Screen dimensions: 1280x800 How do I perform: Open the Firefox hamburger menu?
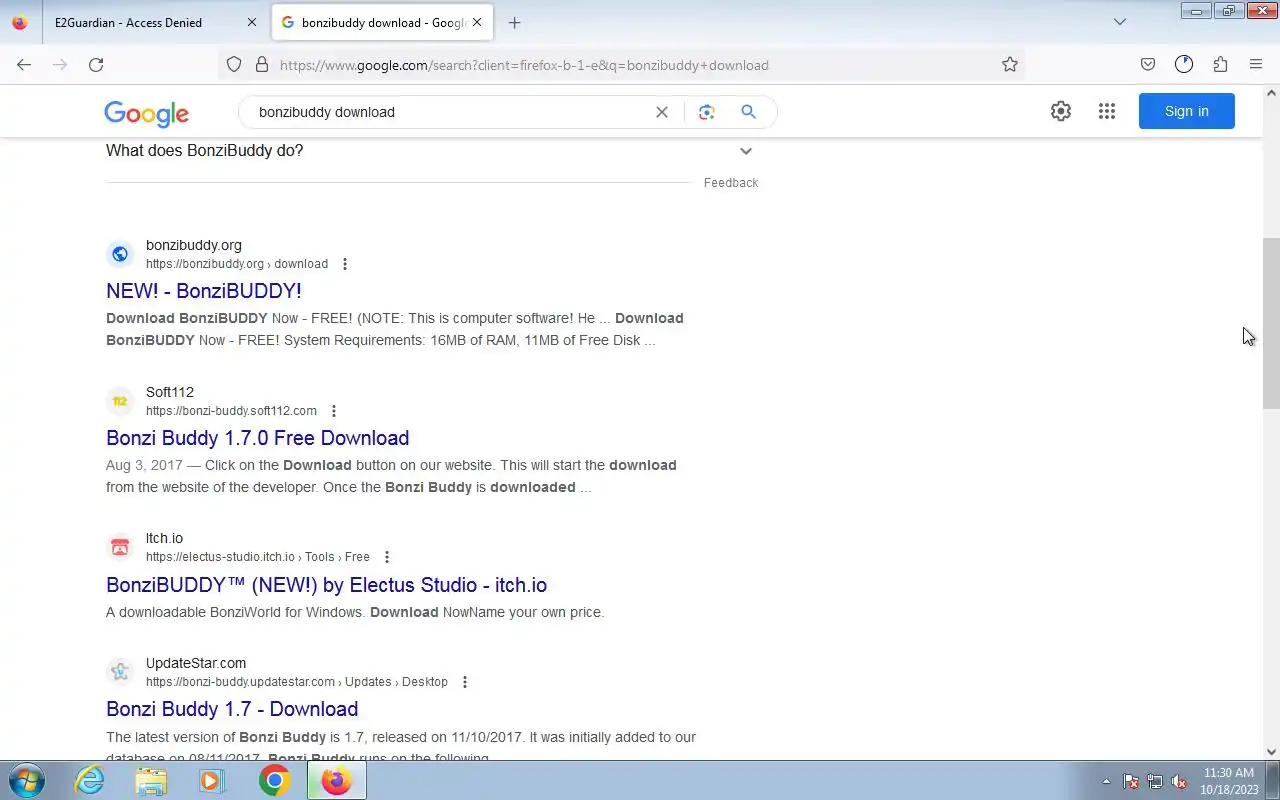click(1256, 65)
